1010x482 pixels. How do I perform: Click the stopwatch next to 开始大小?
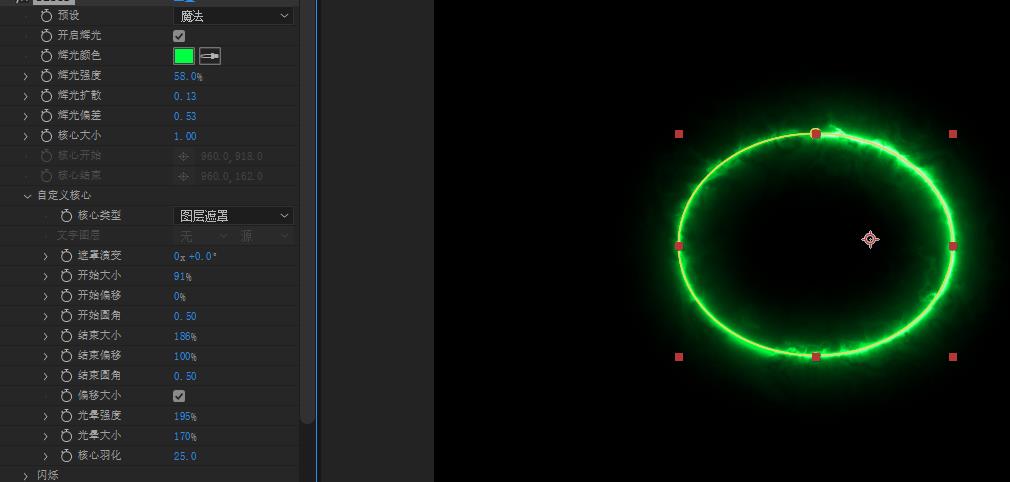(66, 276)
